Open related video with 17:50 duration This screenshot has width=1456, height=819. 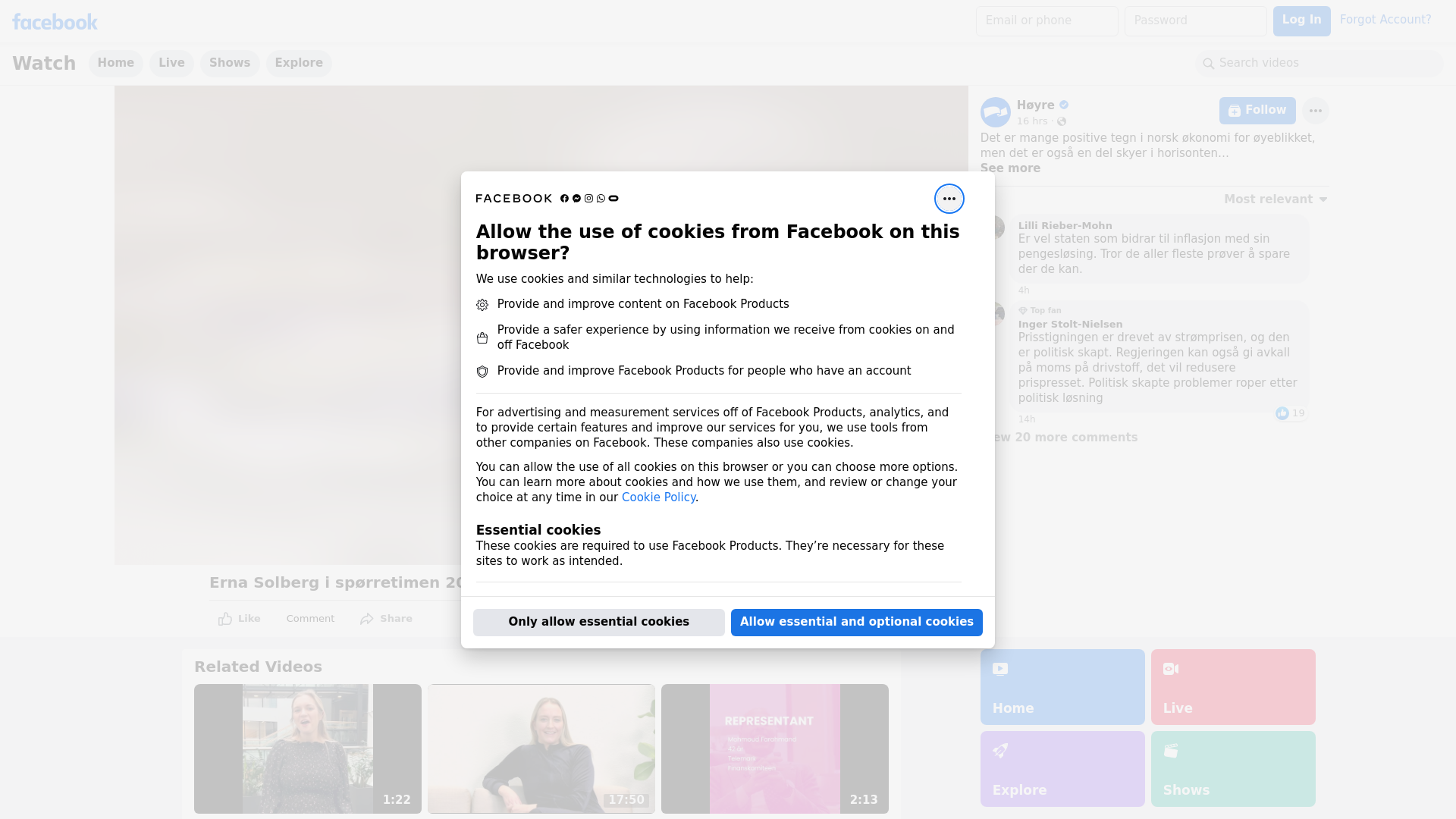coord(541,748)
